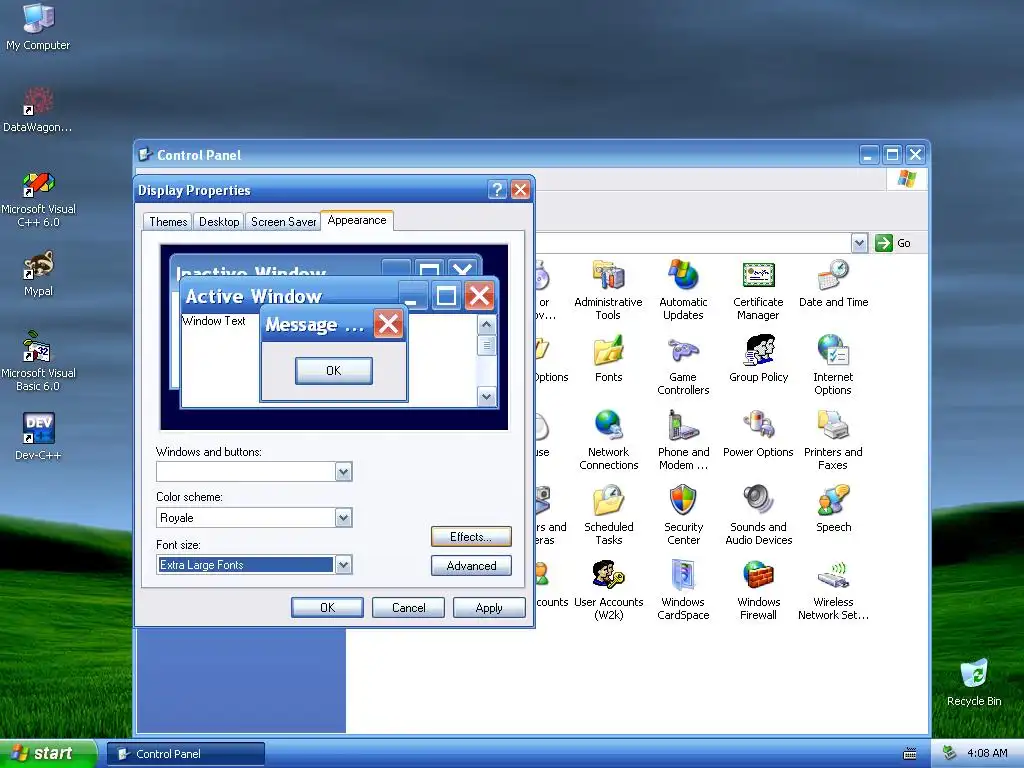This screenshot has width=1024, height=768.
Task: Expand Control Panel address bar dropdown
Action: point(859,243)
